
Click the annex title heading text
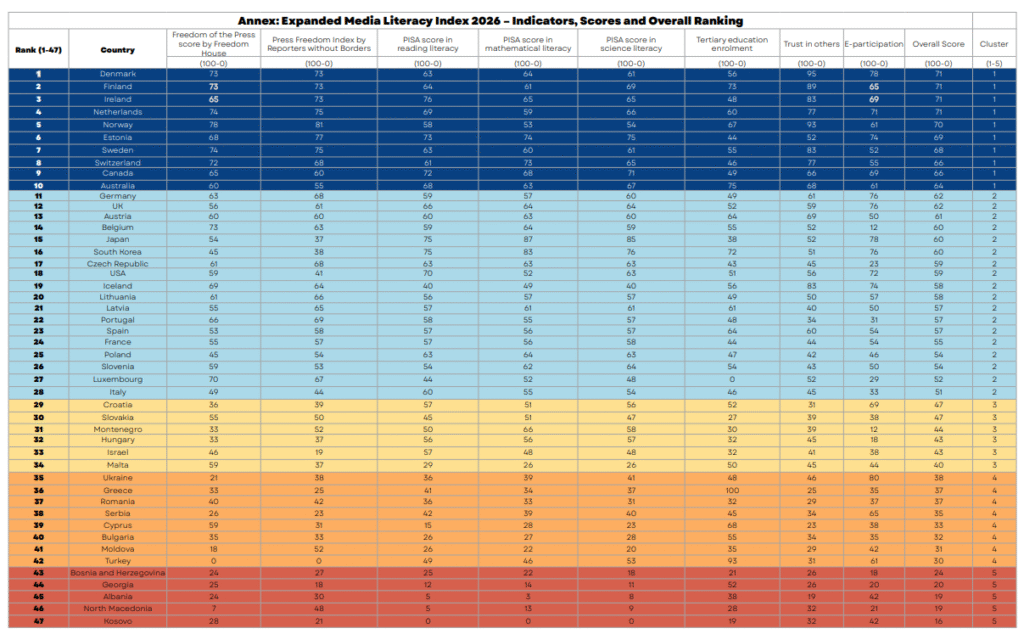click(490, 21)
